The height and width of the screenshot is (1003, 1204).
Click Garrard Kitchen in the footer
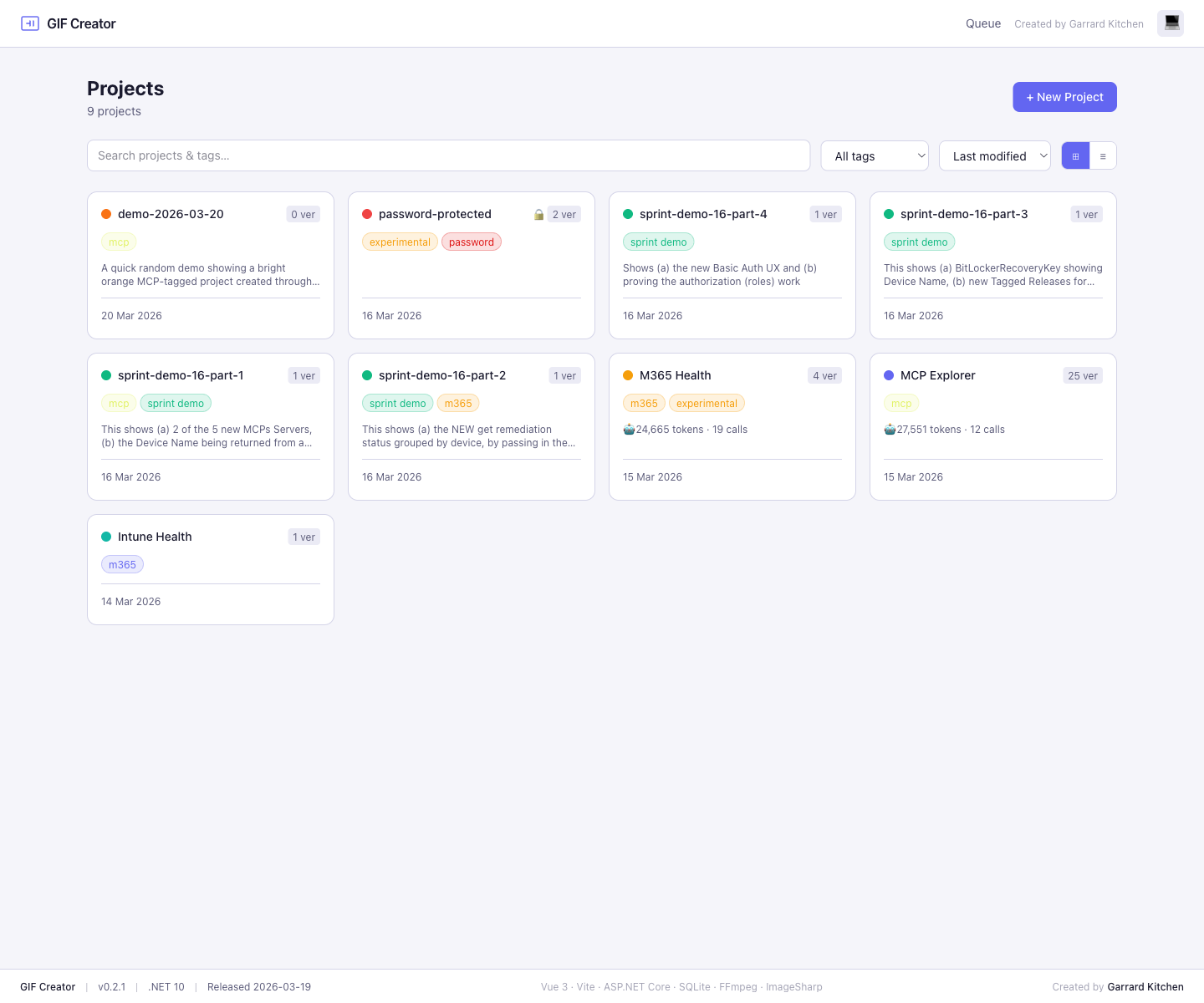pos(1145,986)
